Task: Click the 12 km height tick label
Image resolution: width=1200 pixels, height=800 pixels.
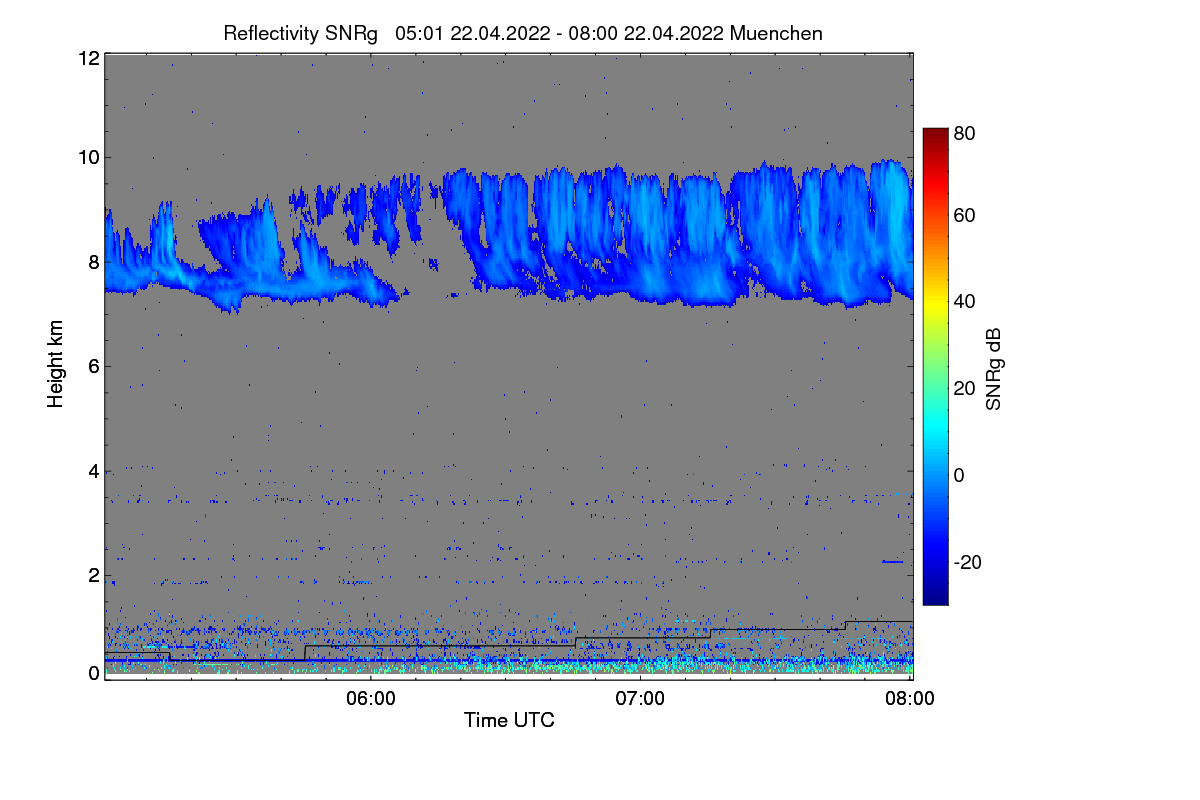Action: (x=88, y=58)
